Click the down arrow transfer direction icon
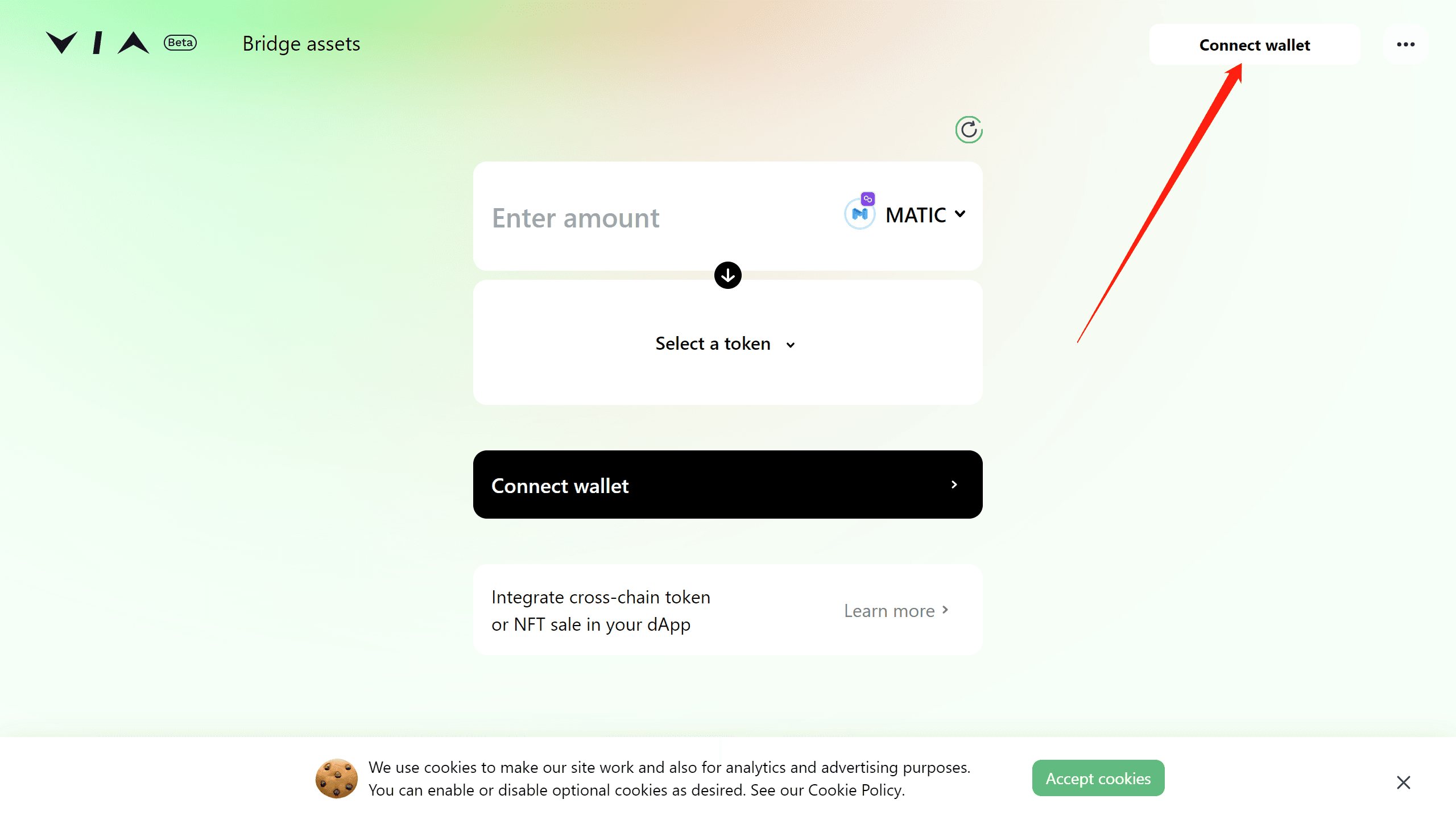 pyautogui.click(x=727, y=275)
